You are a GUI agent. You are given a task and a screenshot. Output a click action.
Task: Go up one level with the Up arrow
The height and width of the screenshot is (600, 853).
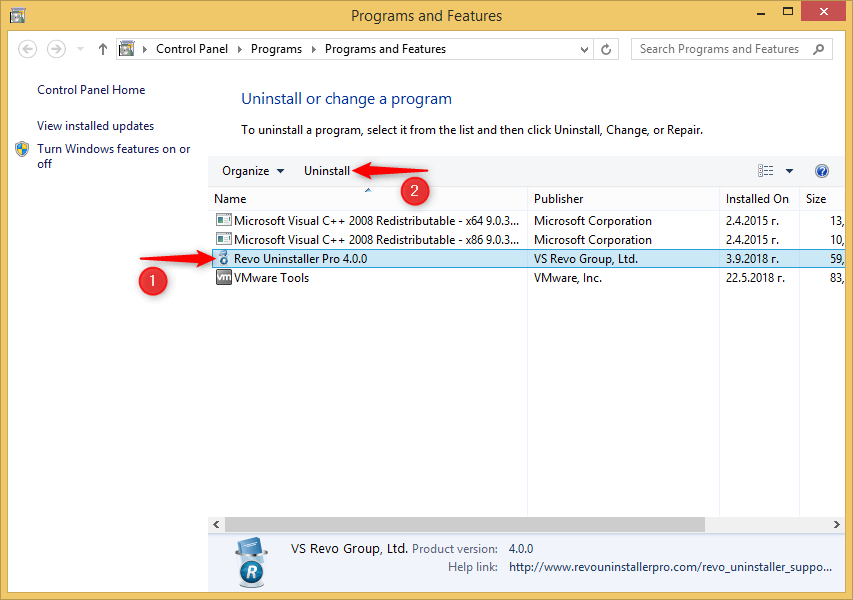103,49
